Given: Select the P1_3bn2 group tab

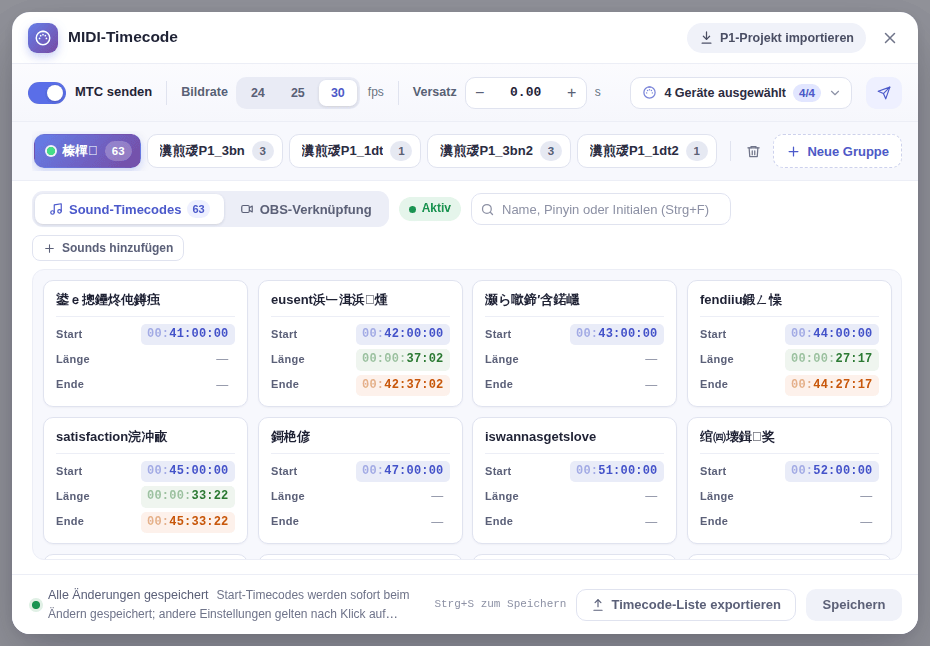Looking at the screenshot, I should coord(499,151).
